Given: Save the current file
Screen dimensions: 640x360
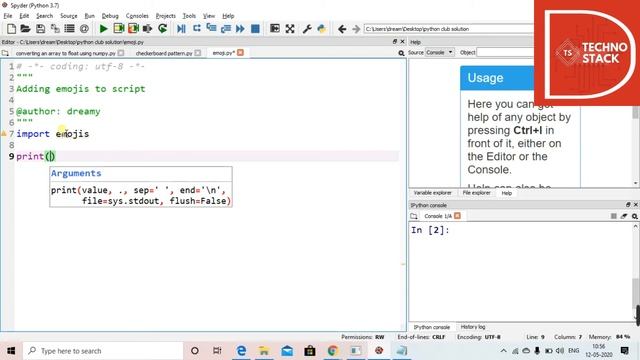Looking at the screenshot, I should [x=40, y=29].
